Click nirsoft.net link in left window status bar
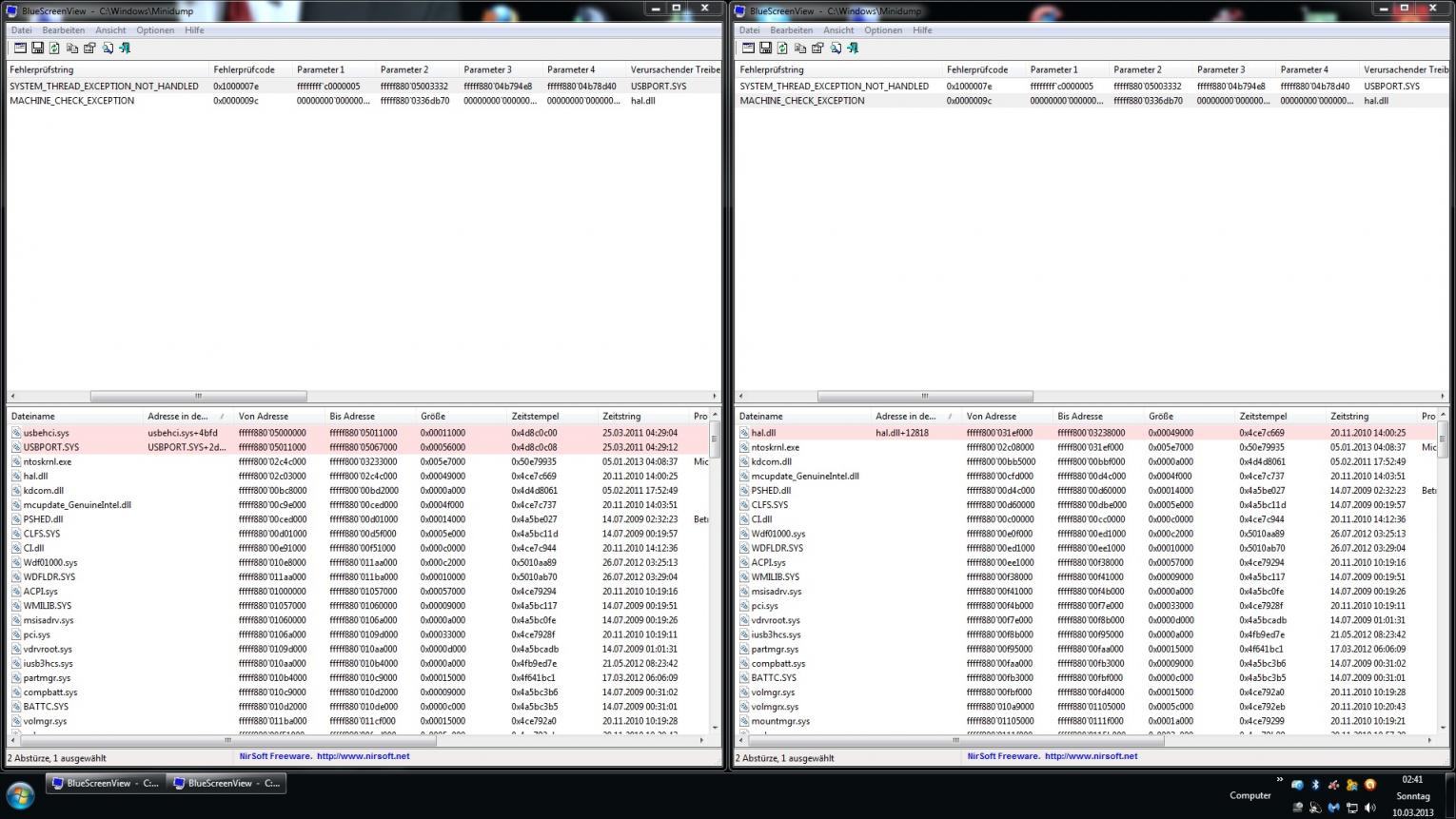The height and width of the screenshot is (819, 1456). click(x=363, y=756)
